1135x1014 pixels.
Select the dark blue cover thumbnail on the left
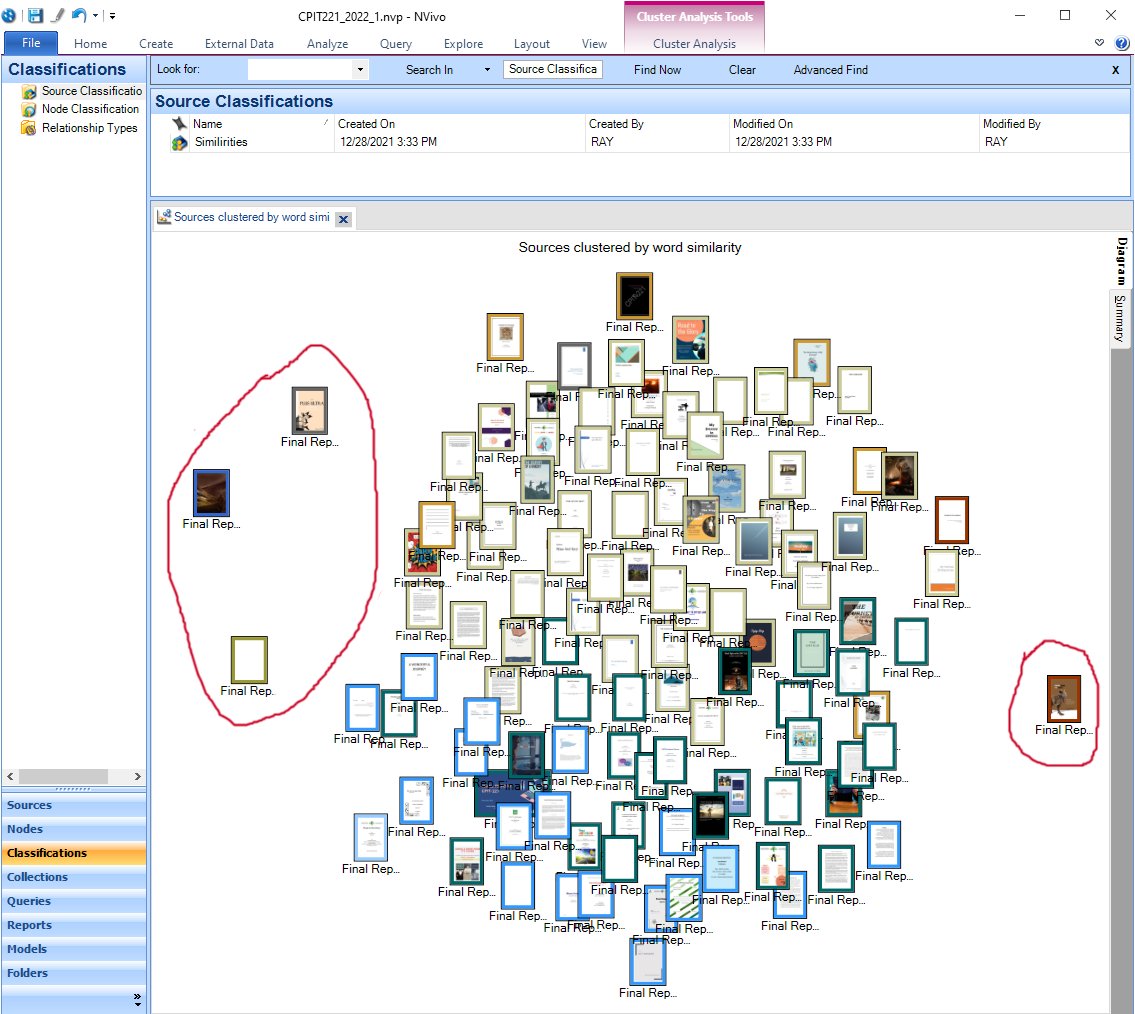click(x=211, y=492)
